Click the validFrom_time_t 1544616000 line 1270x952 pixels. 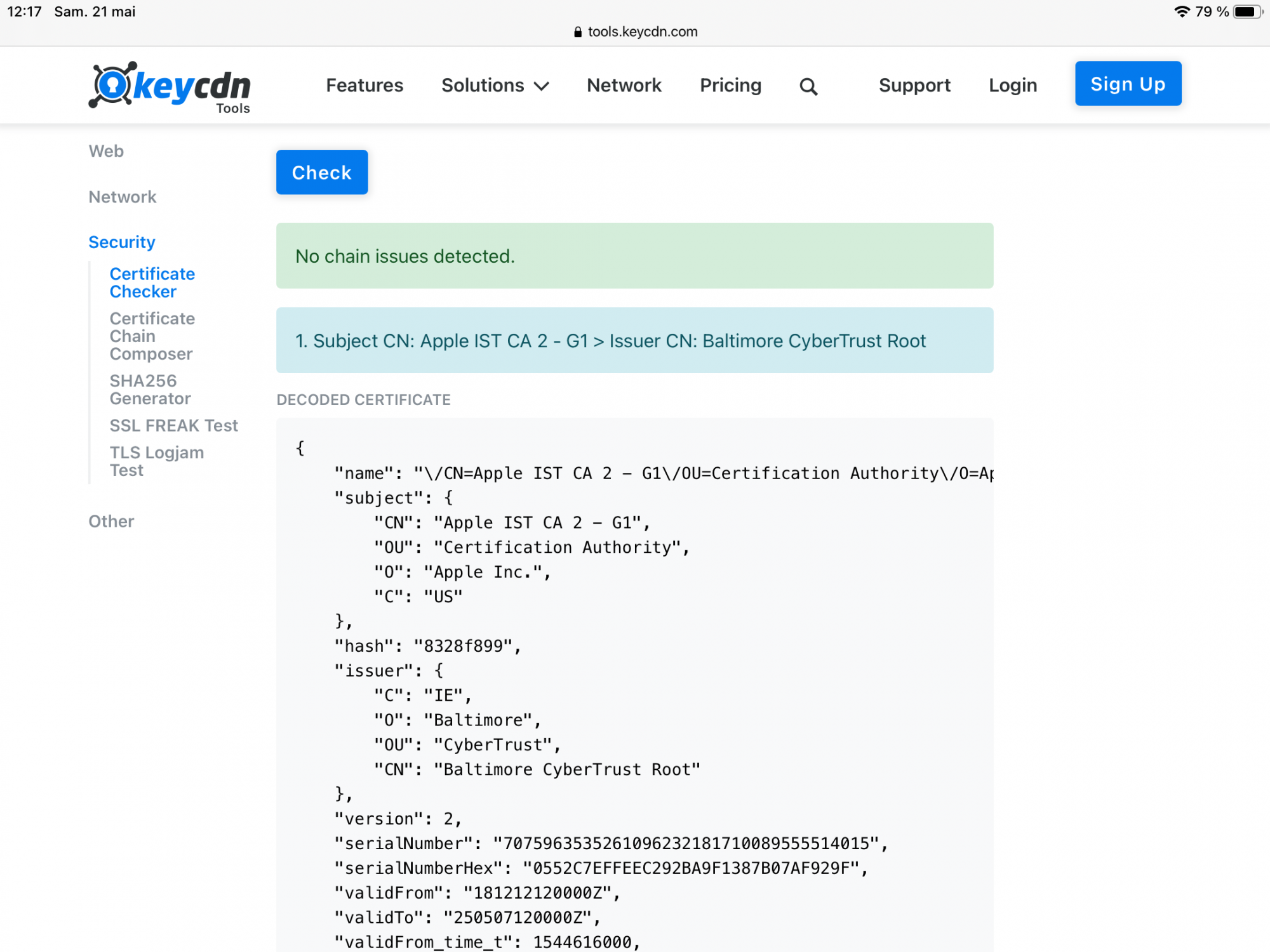(x=487, y=942)
